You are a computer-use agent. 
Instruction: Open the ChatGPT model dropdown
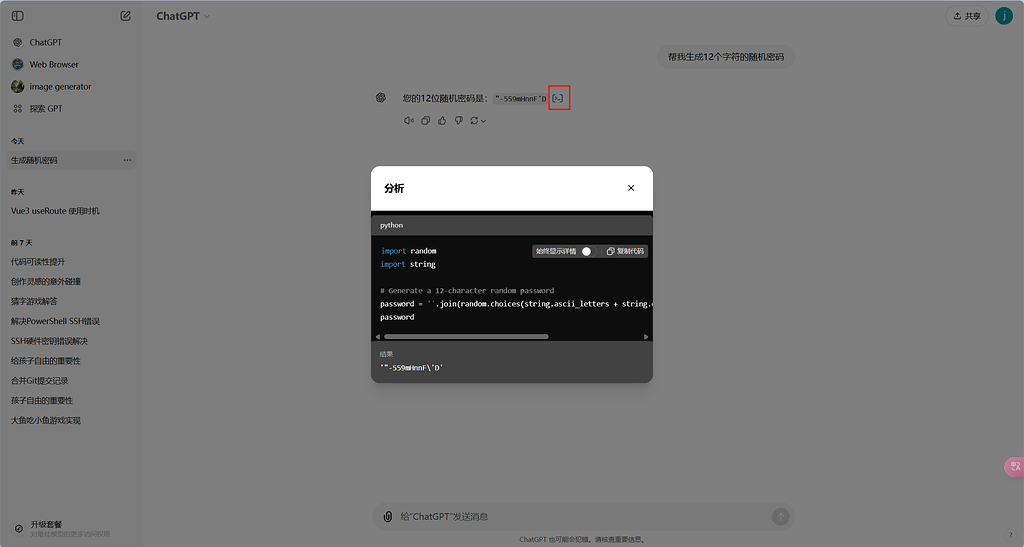point(183,16)
